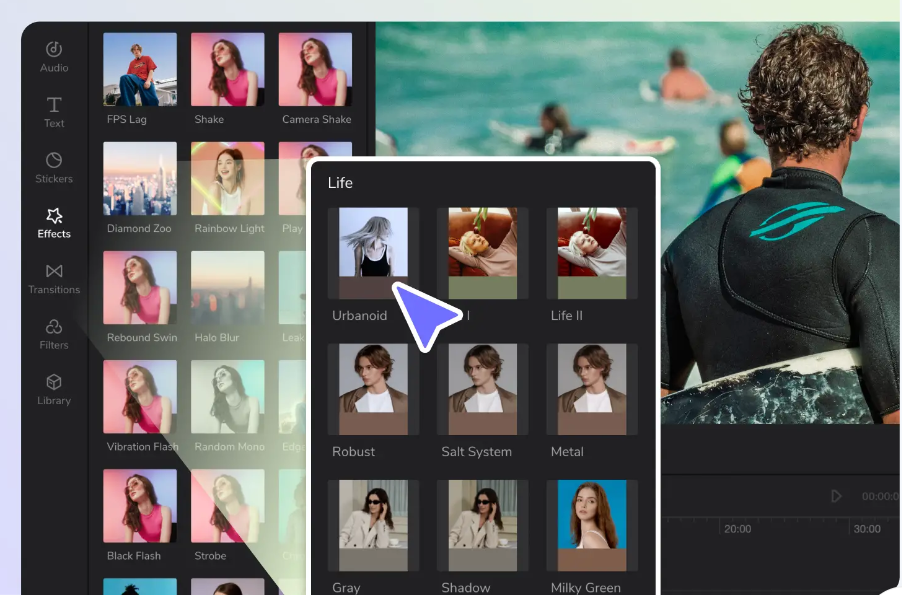This screenshot has width=902, height=595.
Task: Open the Audio panel icon
Action: 54,50
